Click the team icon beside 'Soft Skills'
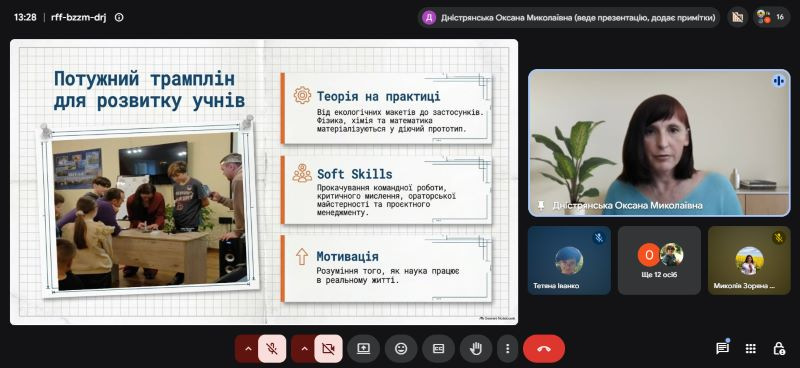This screenshot has height=368, width=800. click(x=302, y=174)
